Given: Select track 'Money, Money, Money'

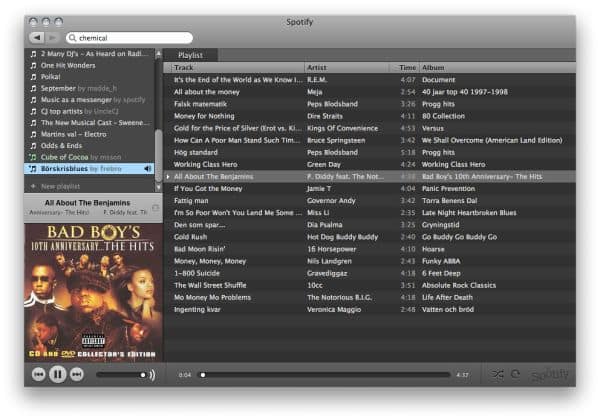Looking at the screenshot, I should click(x=210, y=261).
